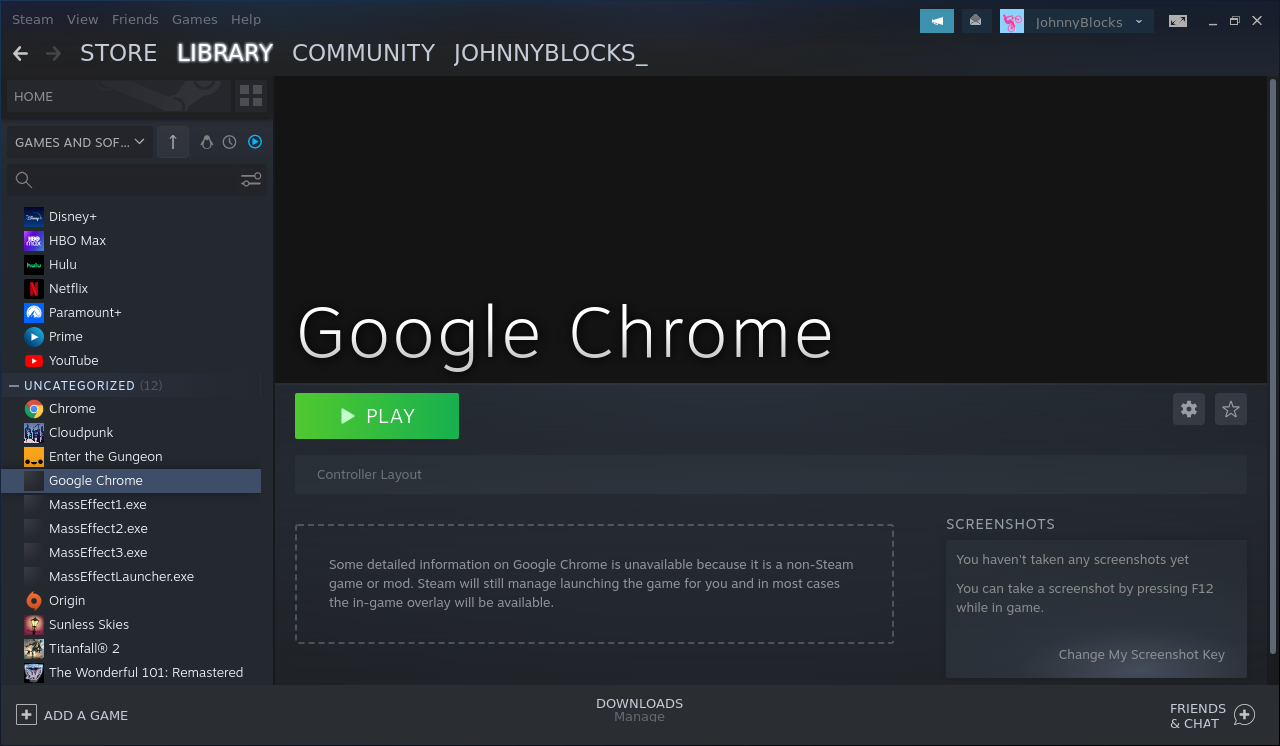The height and width of the screenshot is (746, 1280).
Task: Open the Friends menu
Action: (135, 19)
